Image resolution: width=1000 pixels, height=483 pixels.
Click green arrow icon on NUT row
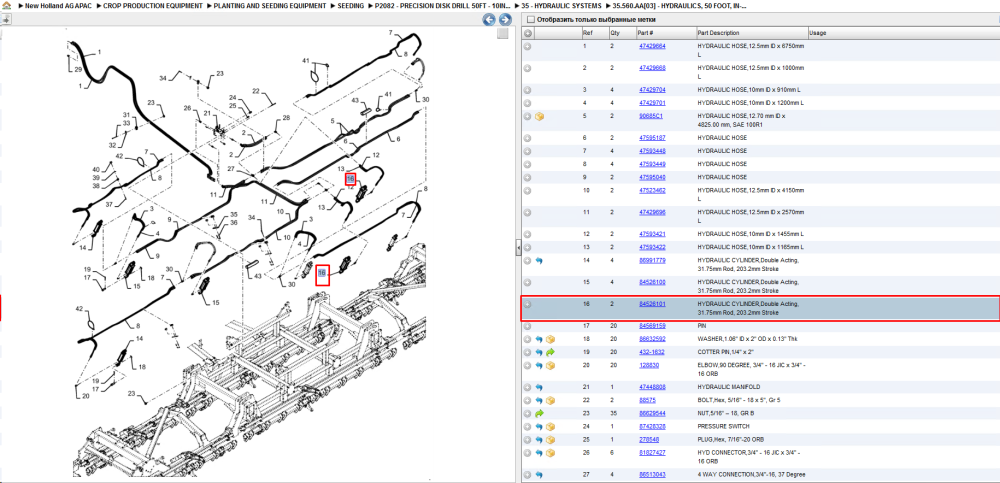click(x=540, y=413)
